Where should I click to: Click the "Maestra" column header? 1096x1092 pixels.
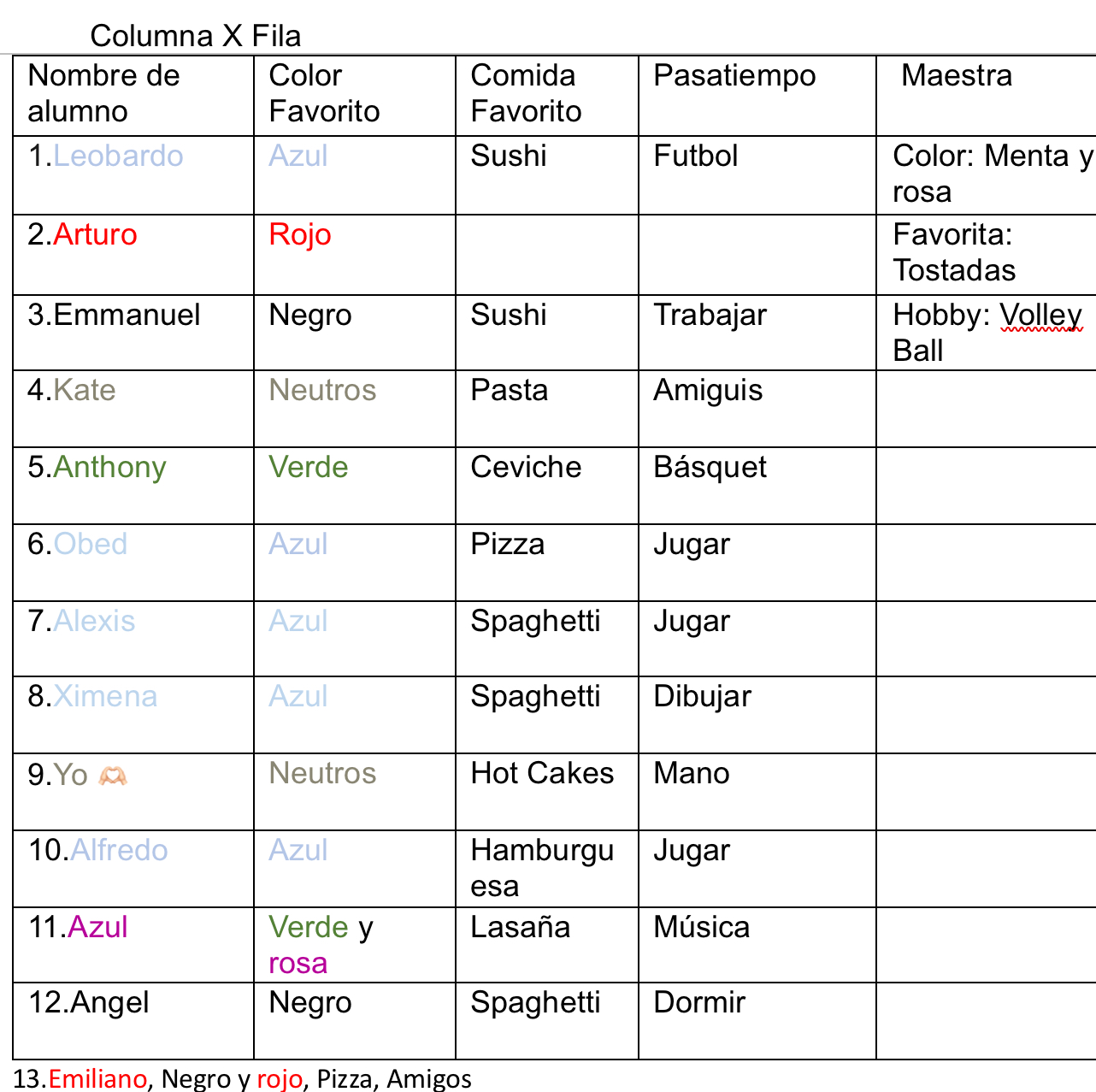point(956,76)
